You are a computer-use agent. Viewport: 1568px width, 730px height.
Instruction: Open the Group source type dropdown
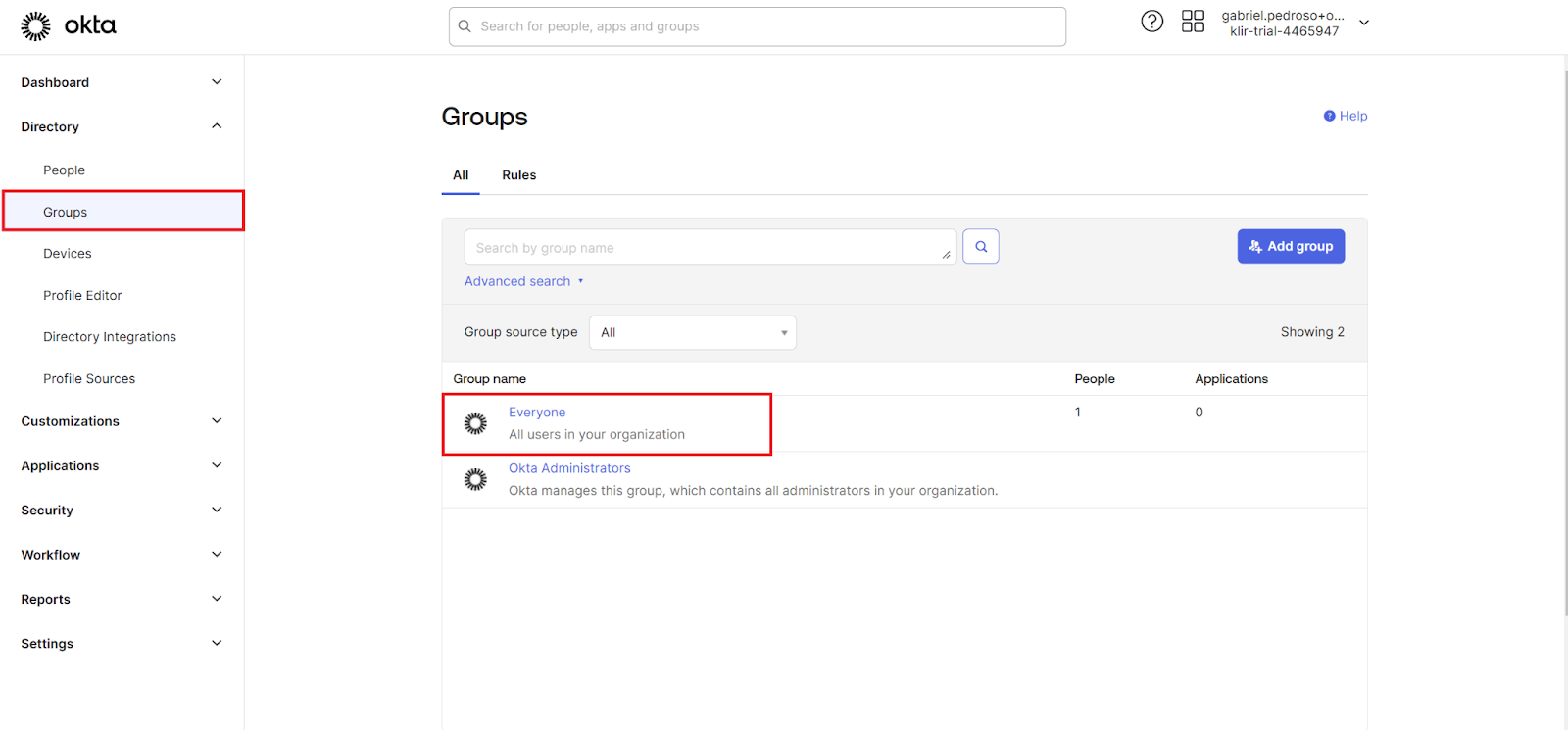(x=692, y=333)
